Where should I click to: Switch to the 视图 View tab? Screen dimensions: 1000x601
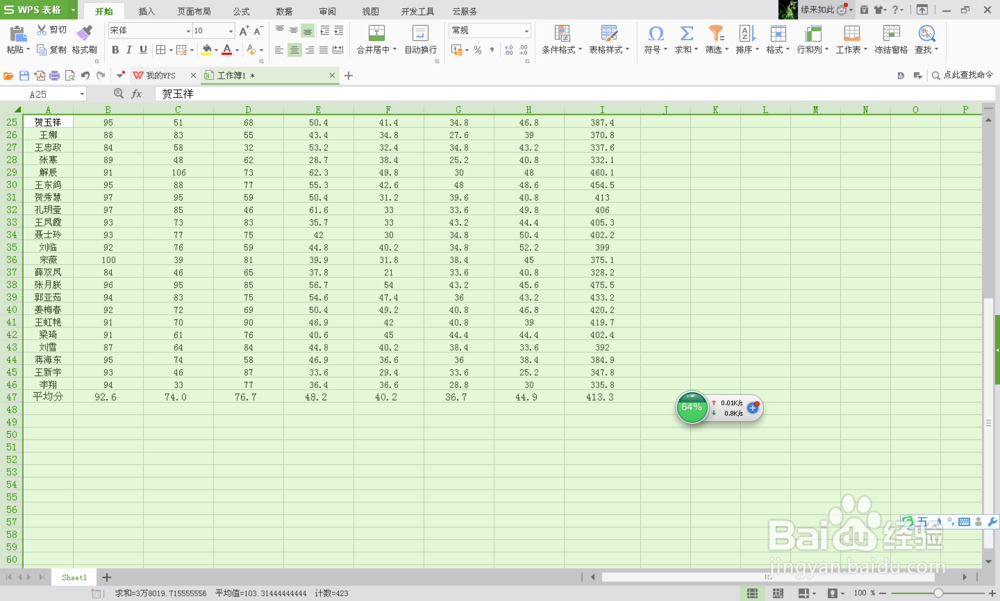coord(371,11)
